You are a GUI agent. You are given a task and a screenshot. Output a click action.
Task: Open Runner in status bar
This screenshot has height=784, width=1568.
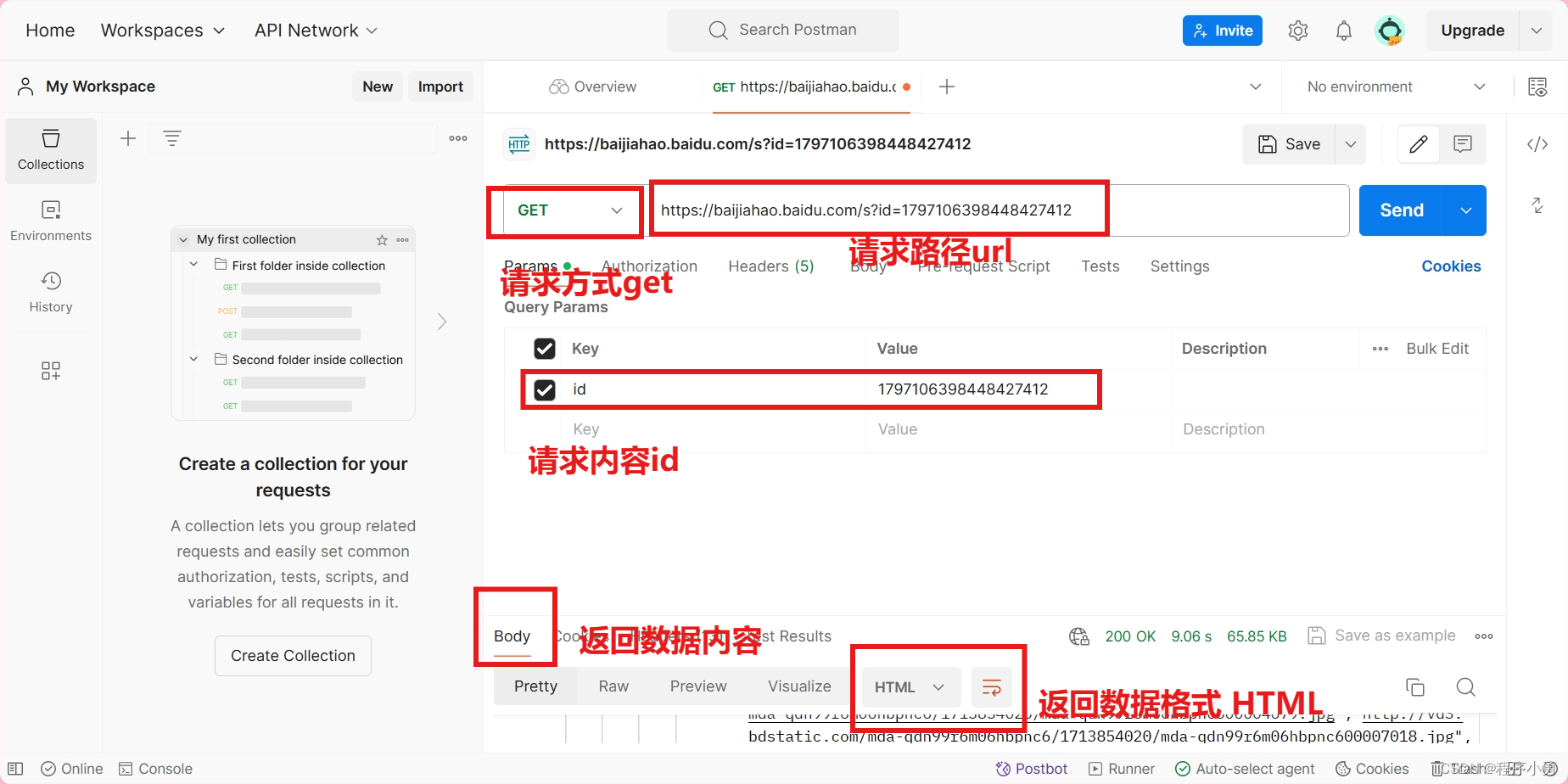point(1122,769)
